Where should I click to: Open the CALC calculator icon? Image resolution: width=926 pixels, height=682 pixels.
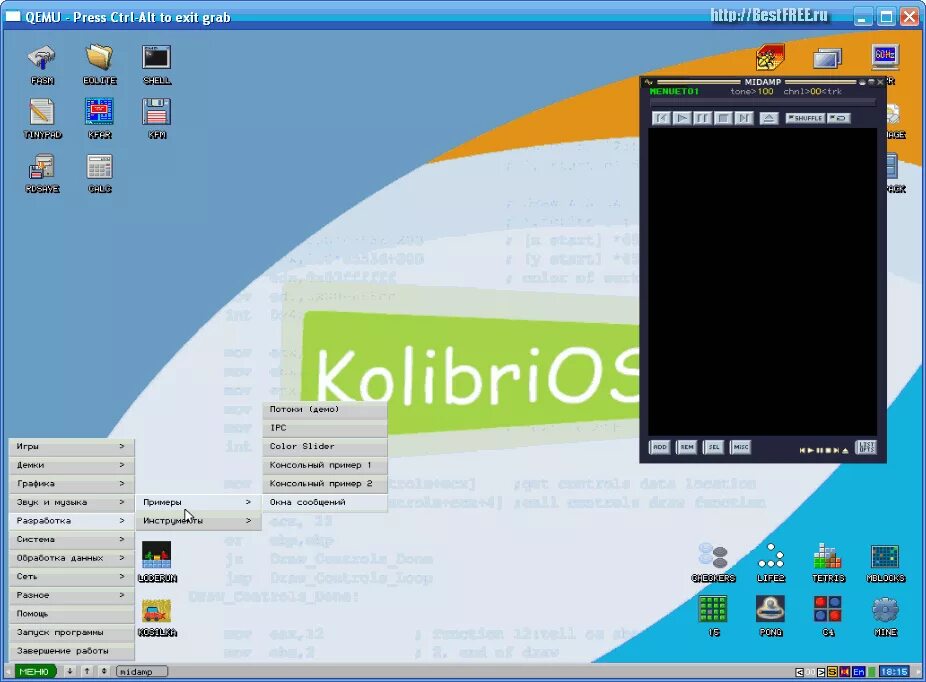99,173
